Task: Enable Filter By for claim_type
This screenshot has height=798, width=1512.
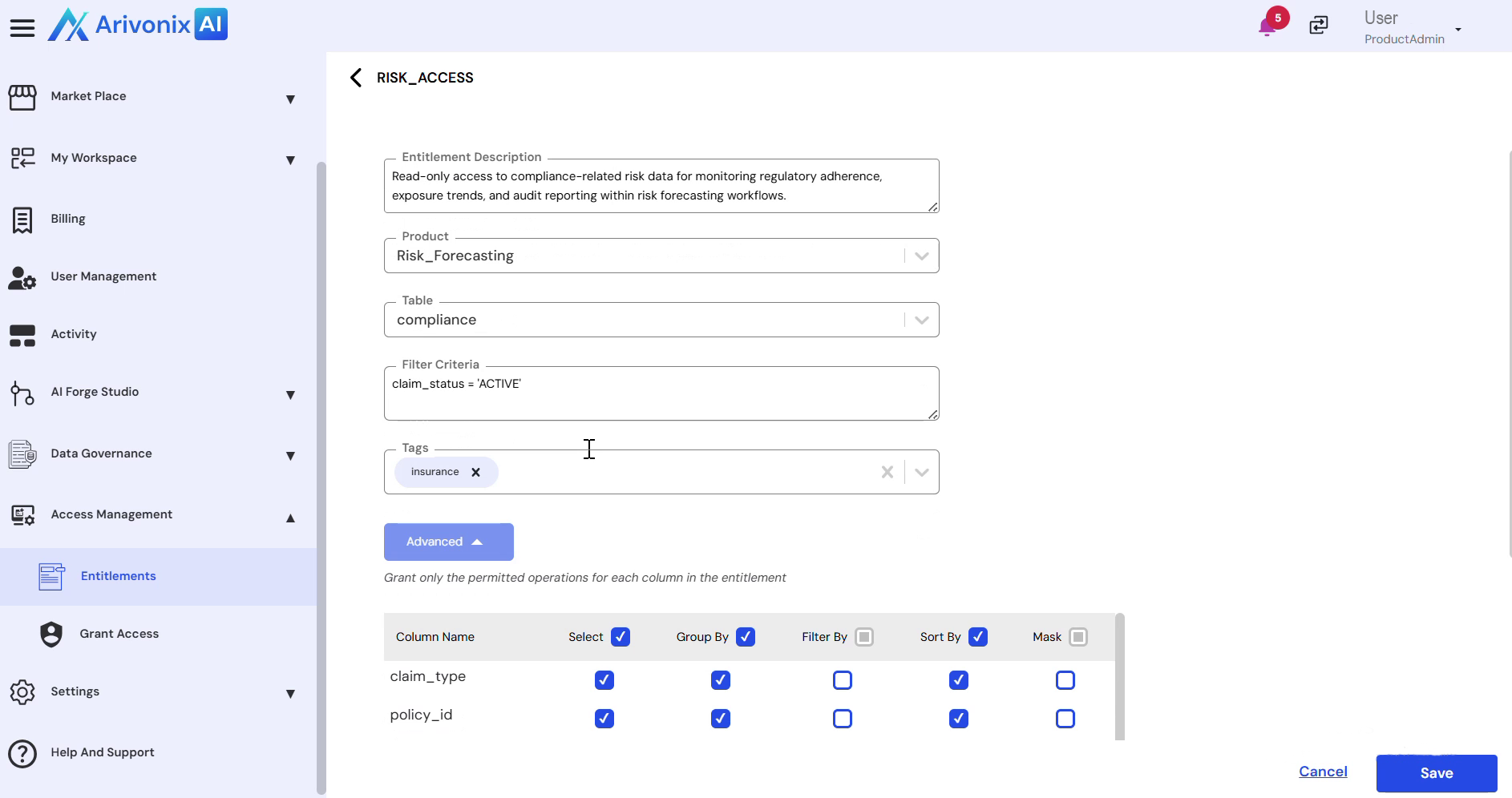Action: [x=843, y=680]
